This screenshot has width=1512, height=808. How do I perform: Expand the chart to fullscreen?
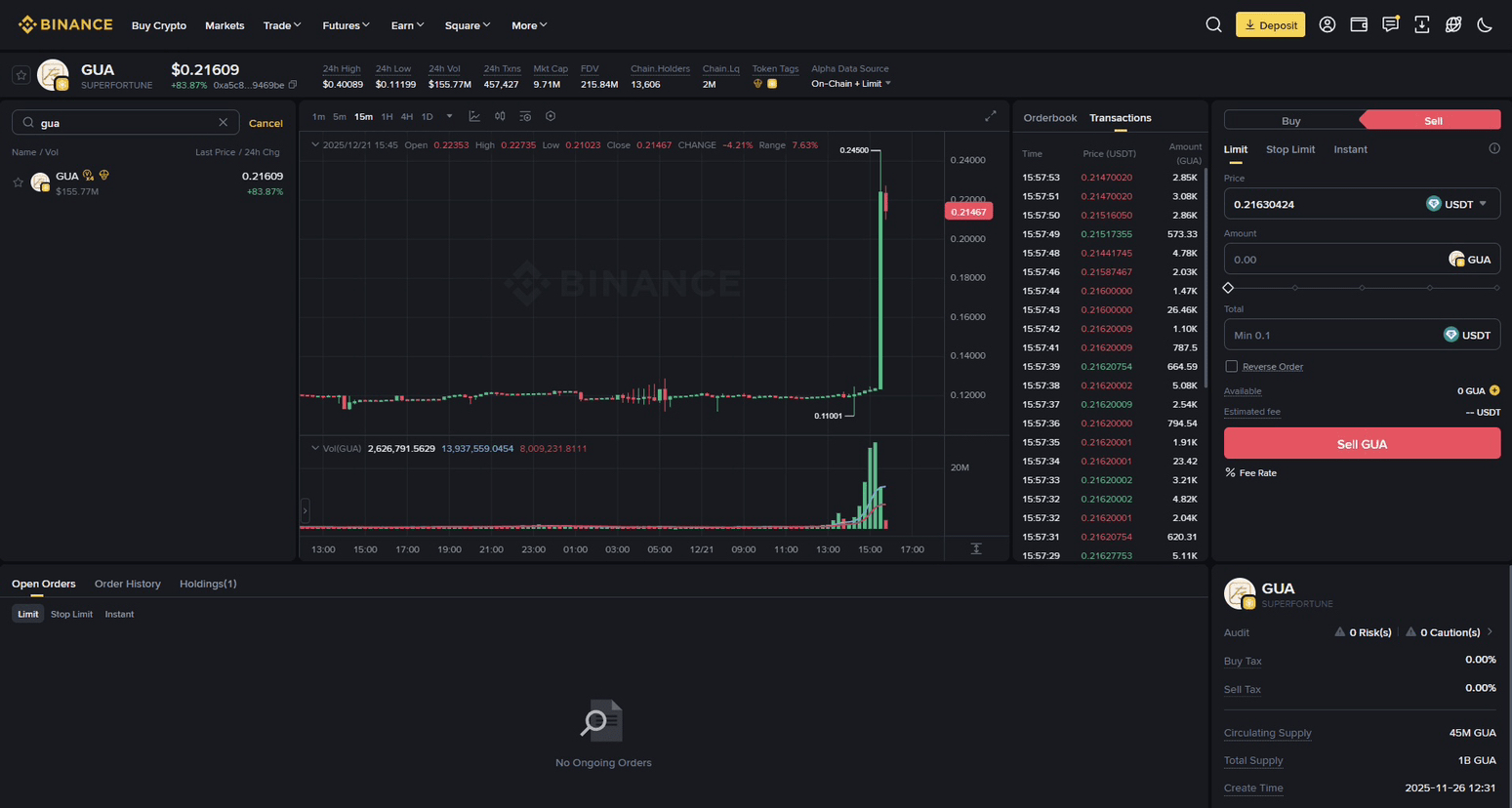[991, 116]
